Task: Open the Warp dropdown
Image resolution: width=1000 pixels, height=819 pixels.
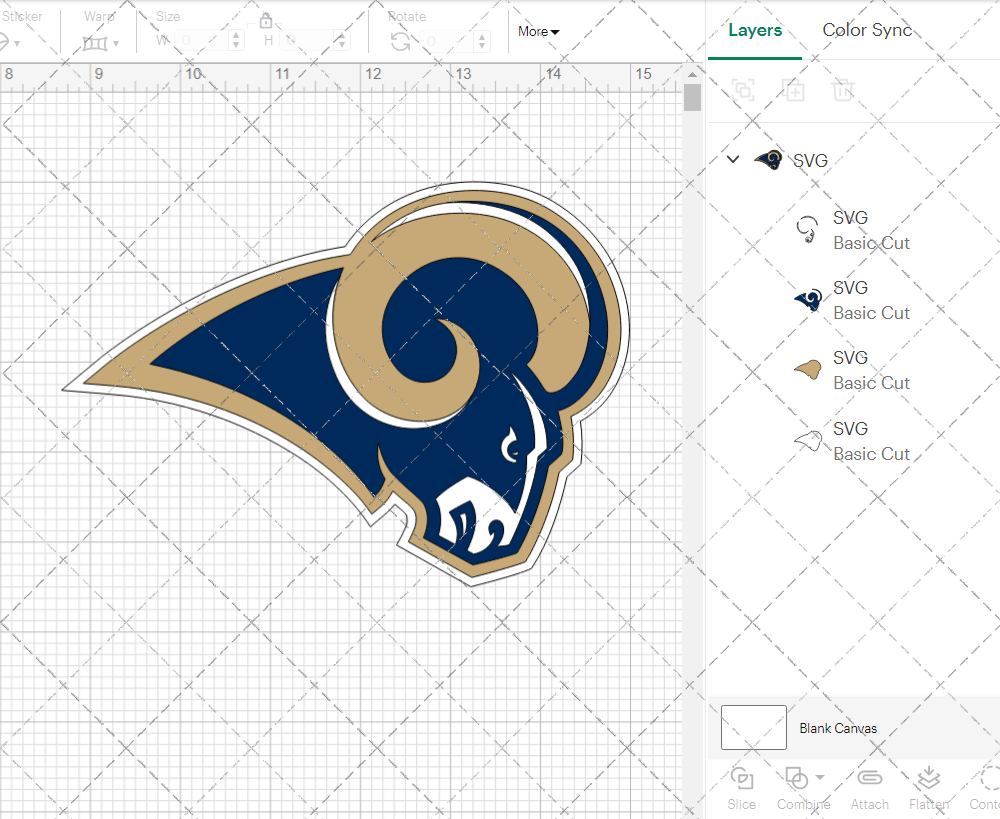Action: 101,43
